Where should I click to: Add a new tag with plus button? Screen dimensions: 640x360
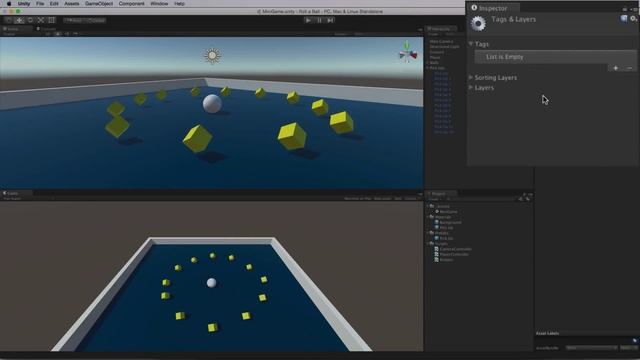[616, 68]
